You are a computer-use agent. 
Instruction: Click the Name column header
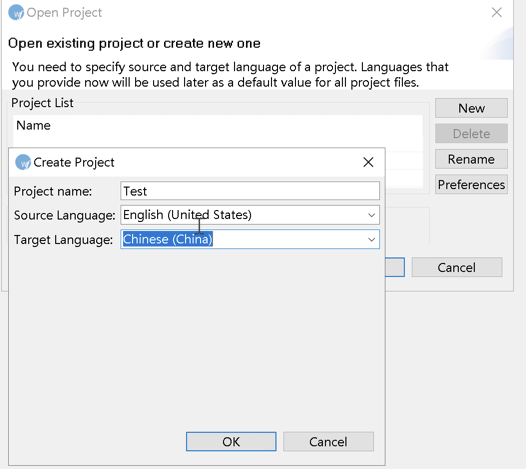tap(34, 125)
